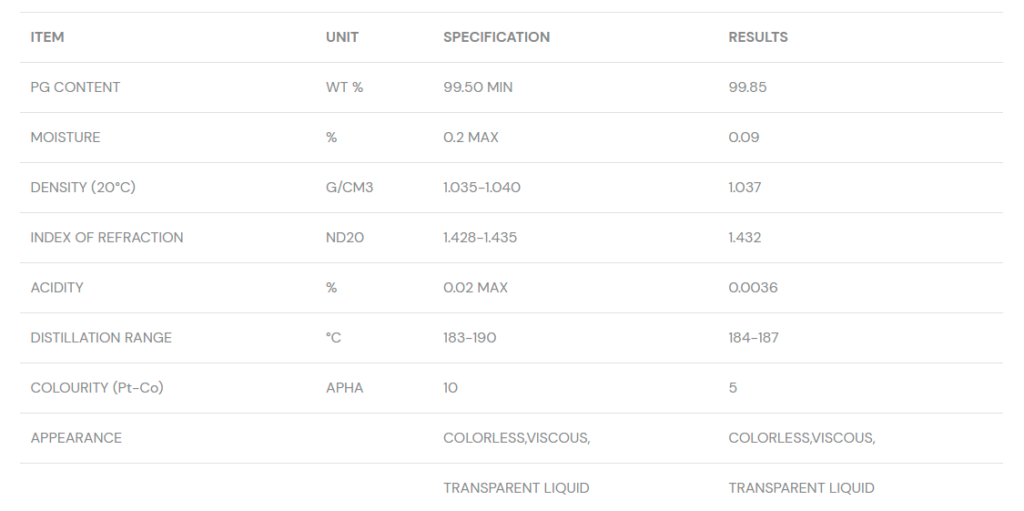Click the G/CM3 unit cell
This screenshot has width=1024, height=511.
(x=349, y=187)
